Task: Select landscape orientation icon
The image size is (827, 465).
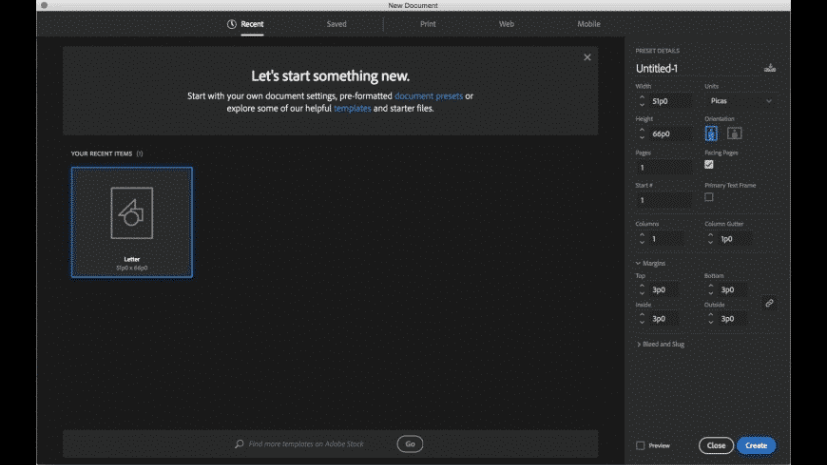Action: [x=734, y=133]
